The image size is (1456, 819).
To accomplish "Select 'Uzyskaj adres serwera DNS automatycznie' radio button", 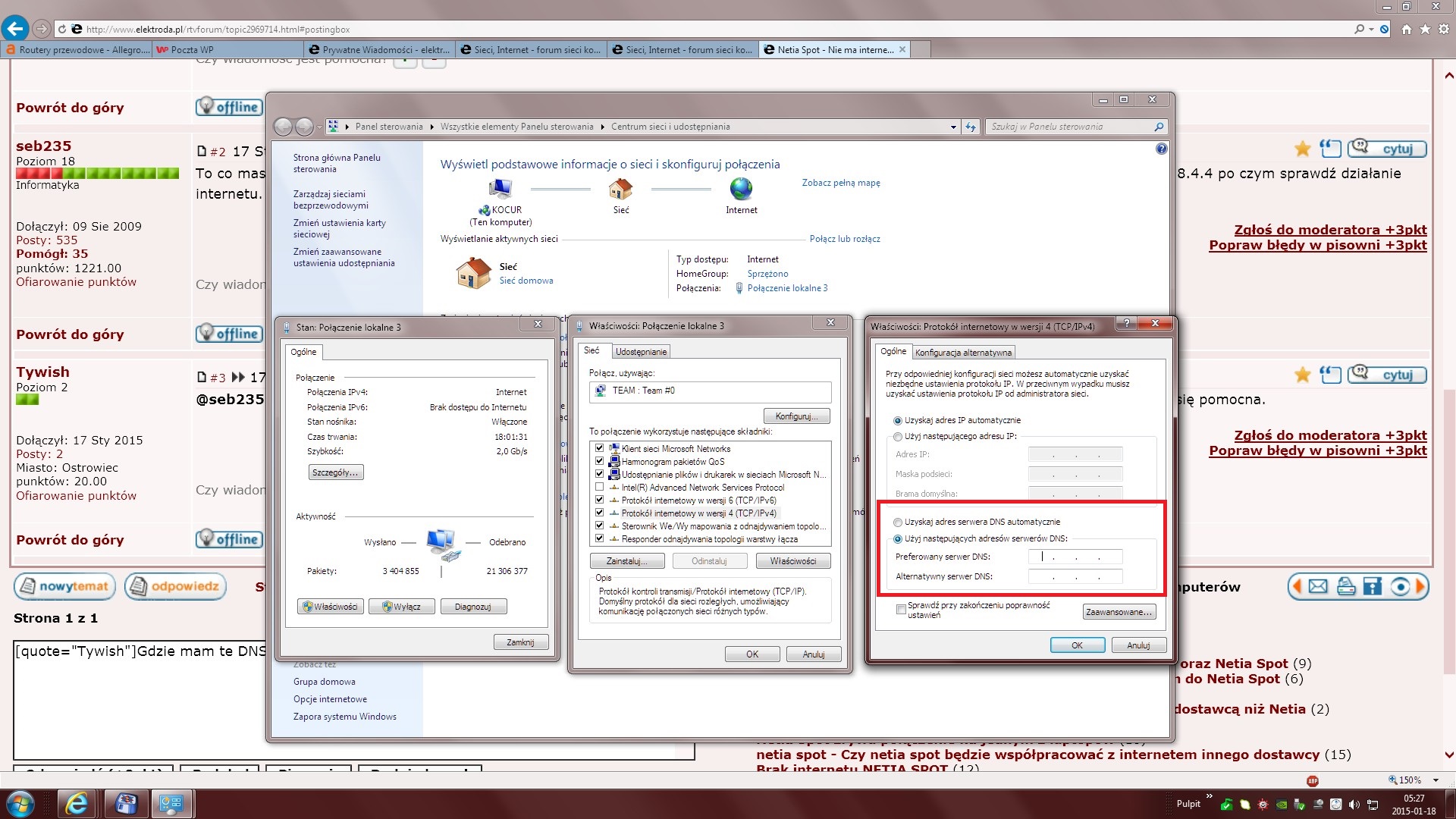I will [x=898, y=522].
